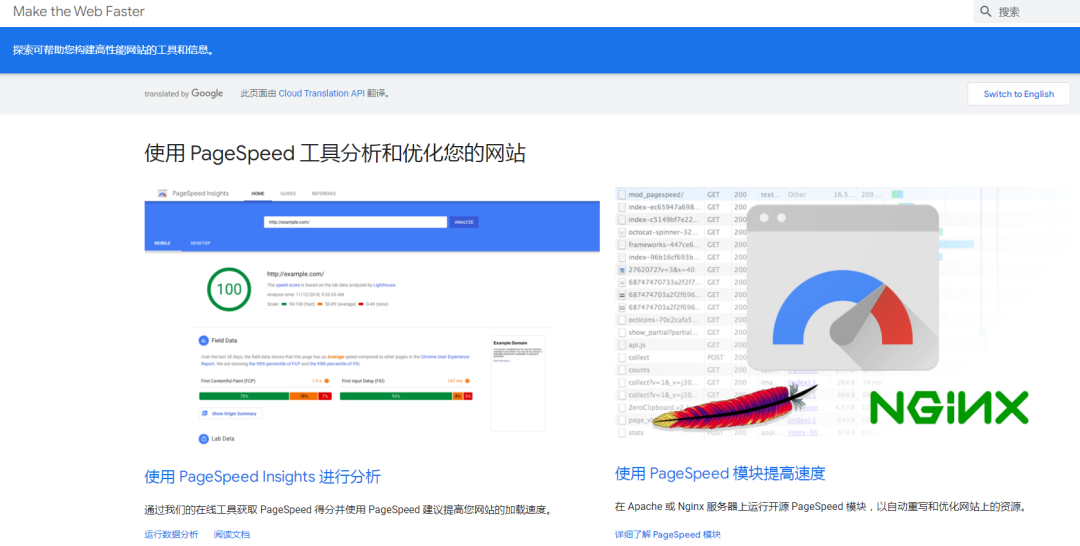Click the NGINX logo image
Viewport: 1080px width, 546px height.
point(949,408)
